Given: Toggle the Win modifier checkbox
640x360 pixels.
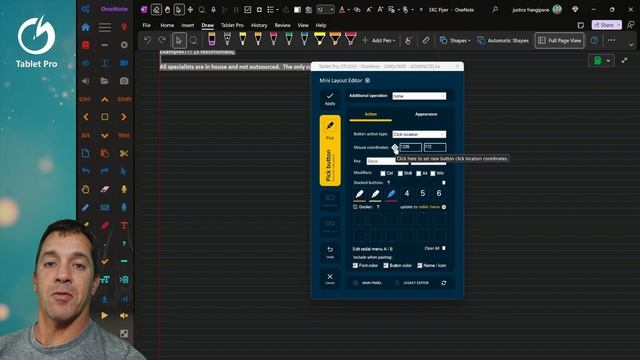Looking at the screenshot, I should pos(433,173).
